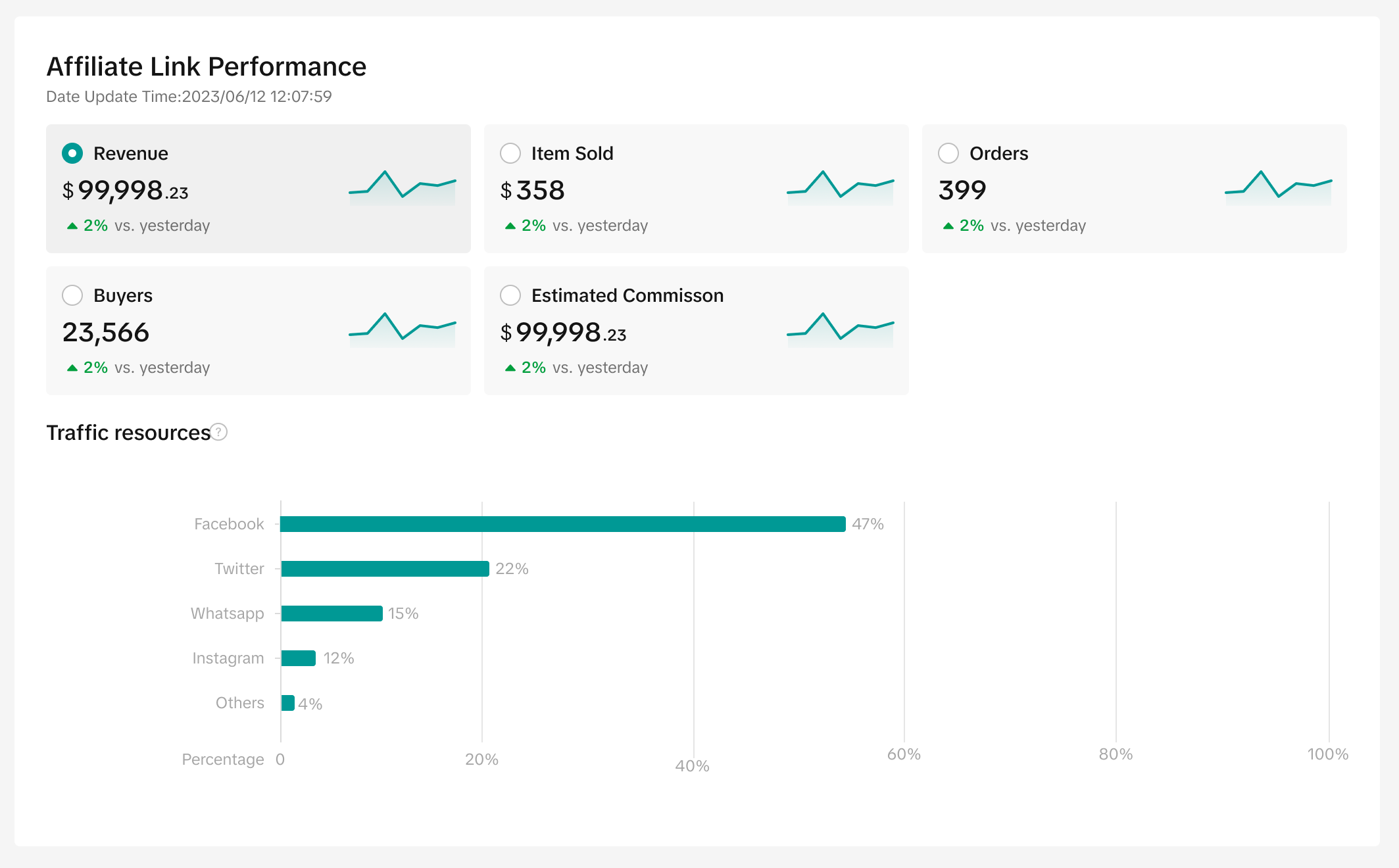Select the Orders radio button
Screen dimensions: 1399x868
tap(948, 153)
